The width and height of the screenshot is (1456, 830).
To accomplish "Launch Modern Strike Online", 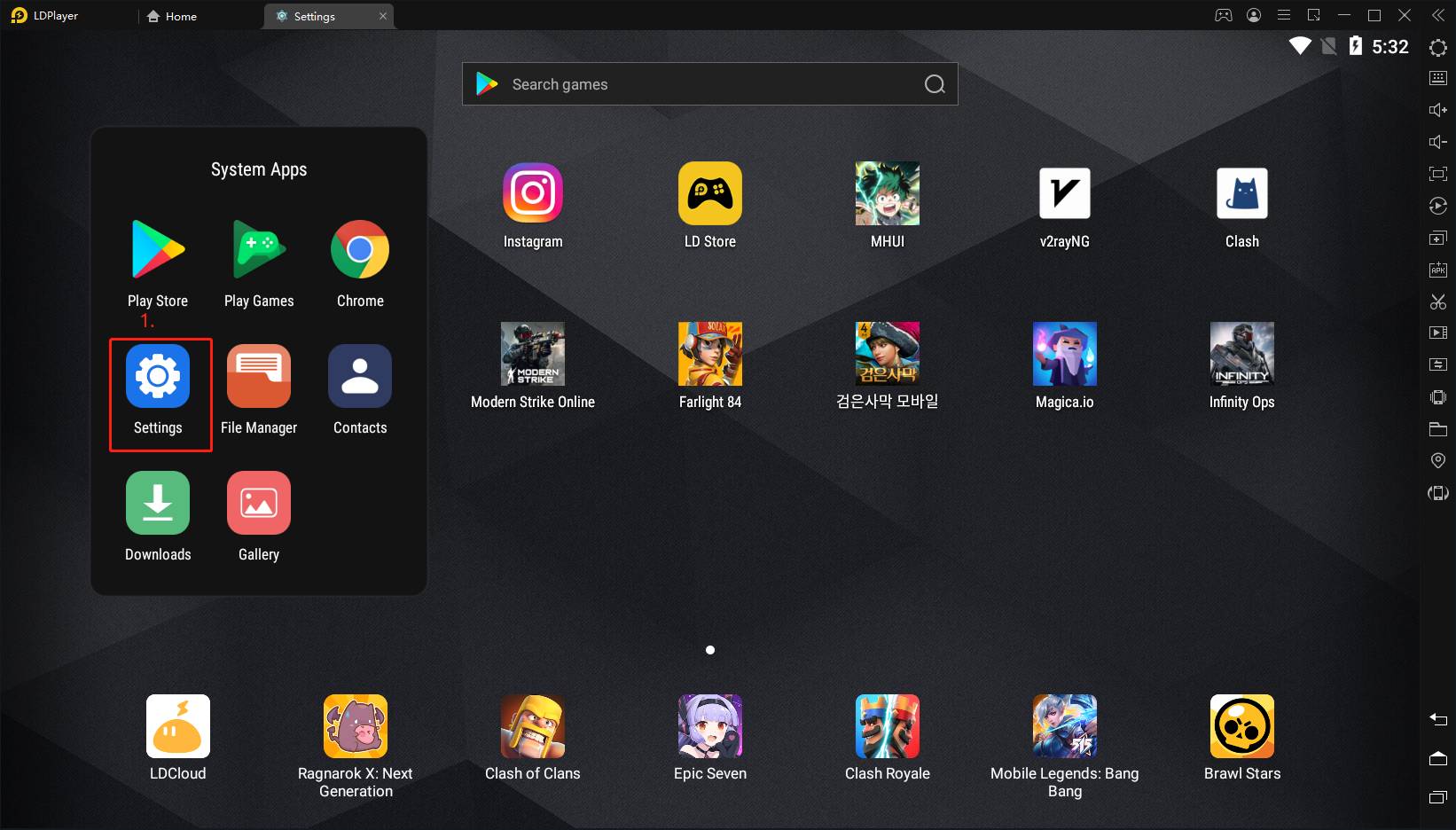I will [x=533, y=354].
